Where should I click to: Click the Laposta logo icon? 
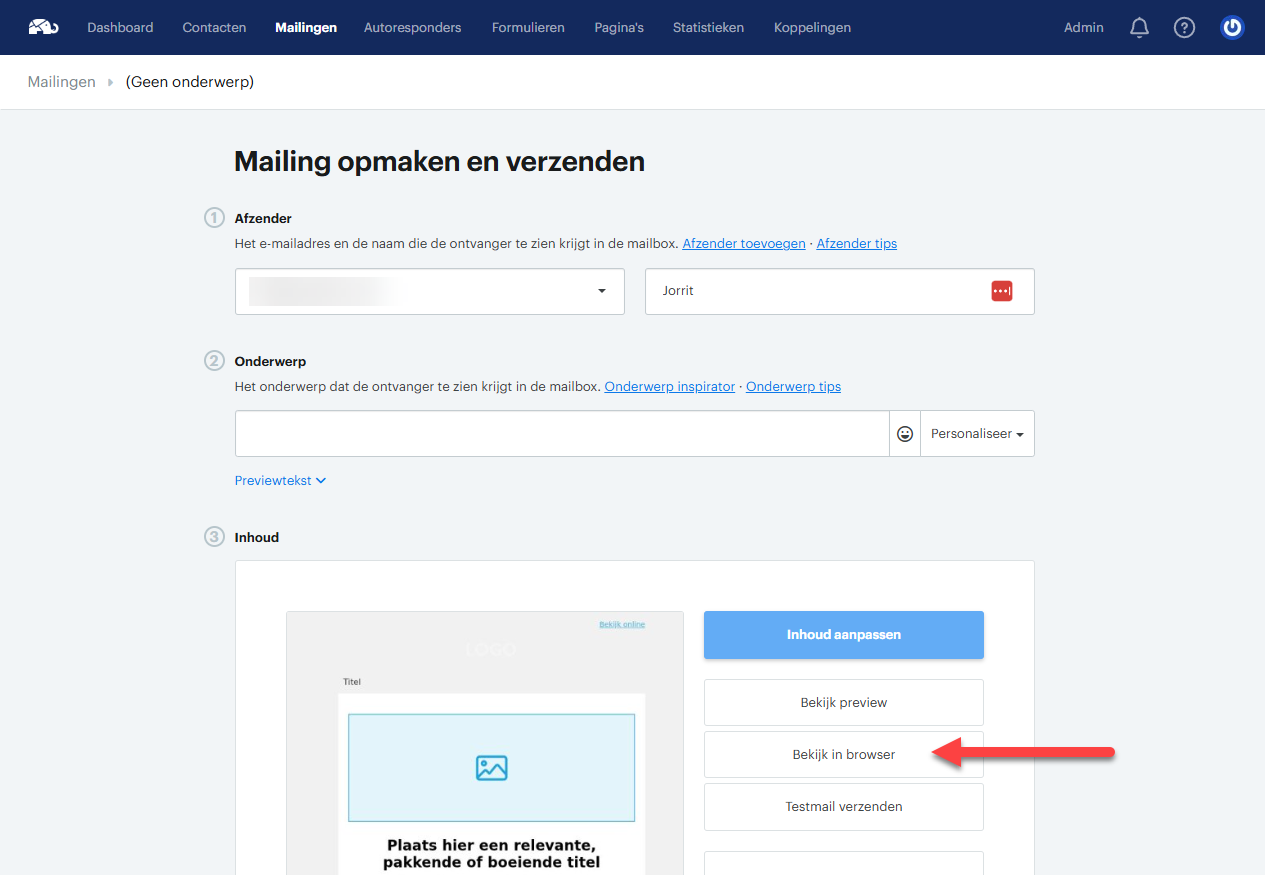43,27
